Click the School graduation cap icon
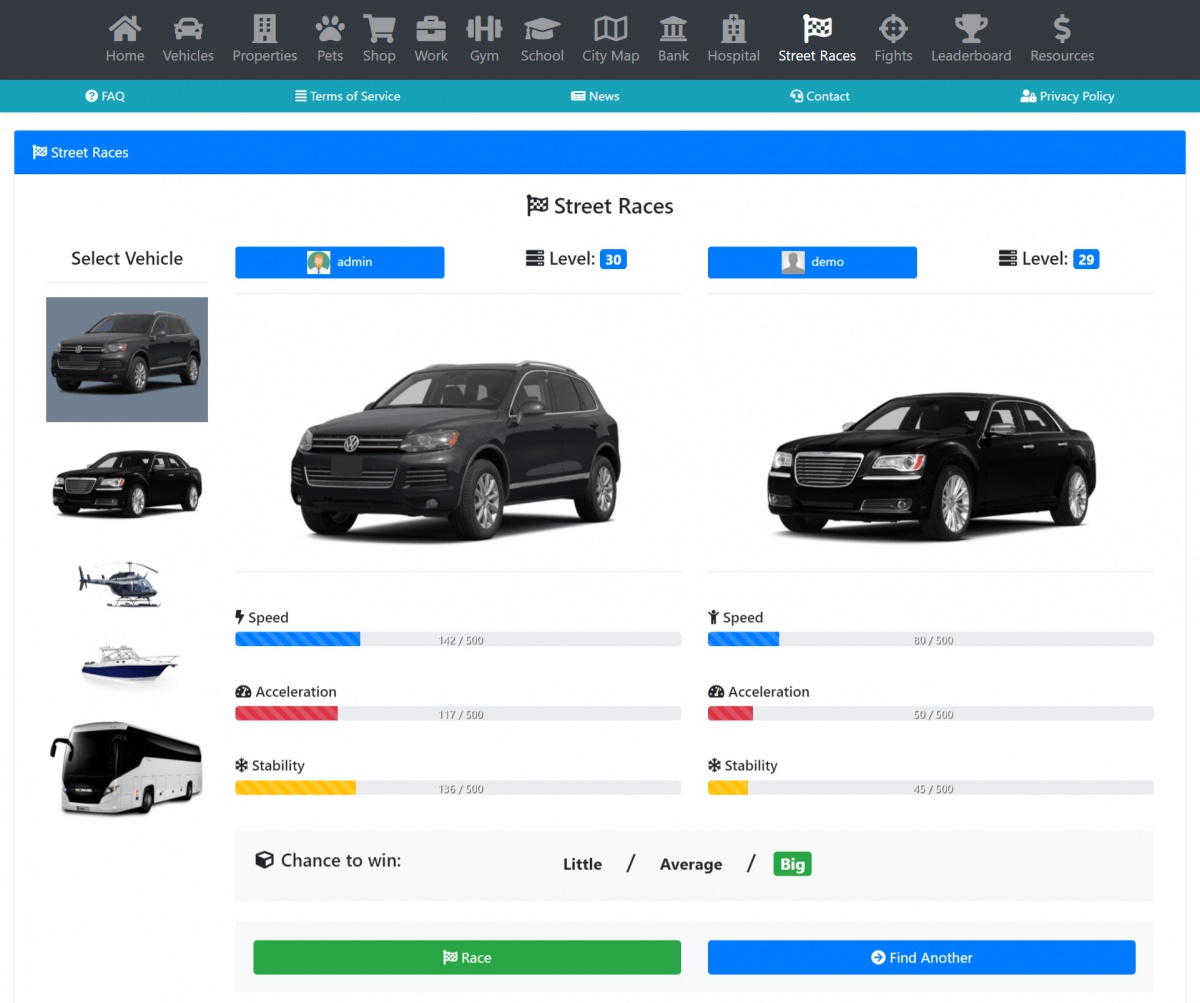This screenshot has width=1200, height=1003. coord(542,29)
